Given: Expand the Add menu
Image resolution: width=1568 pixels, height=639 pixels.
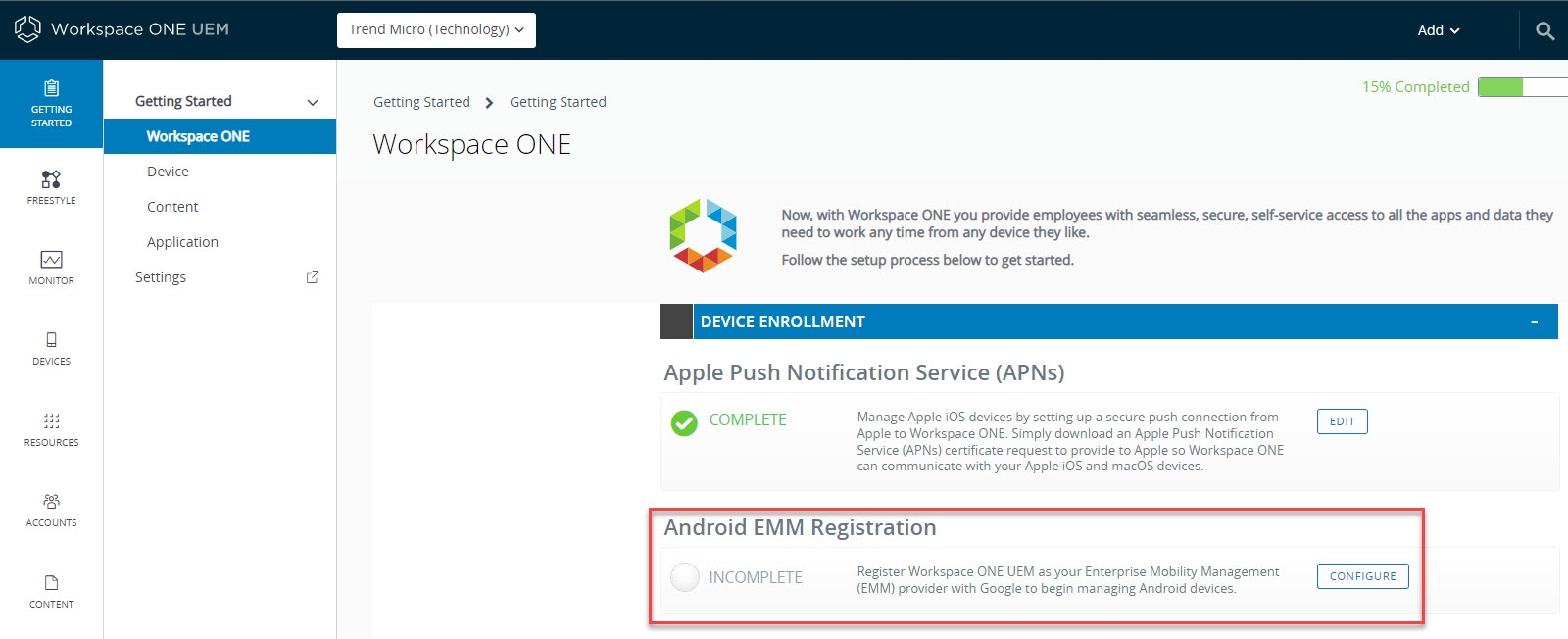Looking at the screenshot, I should (x=1438, y=30).
